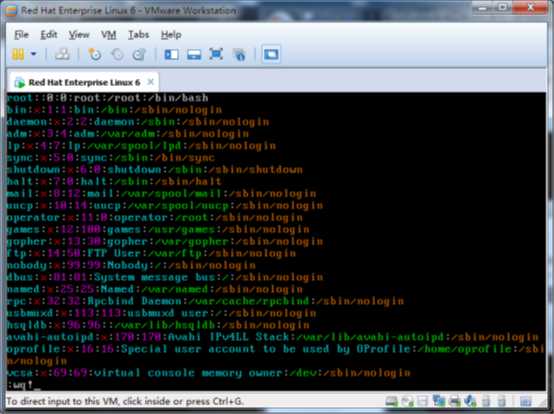This screenshot has height=414, width=554.
Task: Open the snapshot manager icon
Action: 139,54
